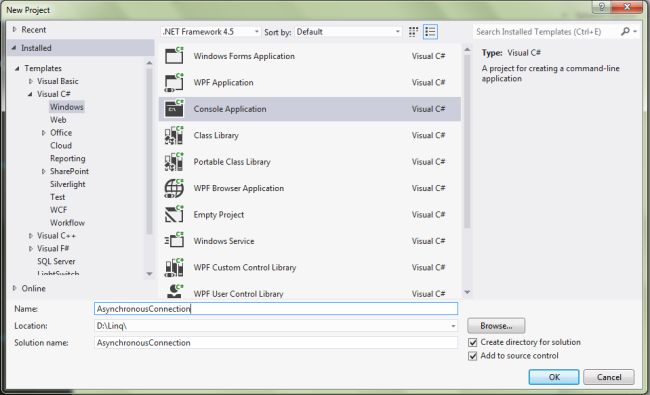650x395 pixels.
Task: Open the .NET Framework 4.5 dropdown
Action: tap(211, 32)
